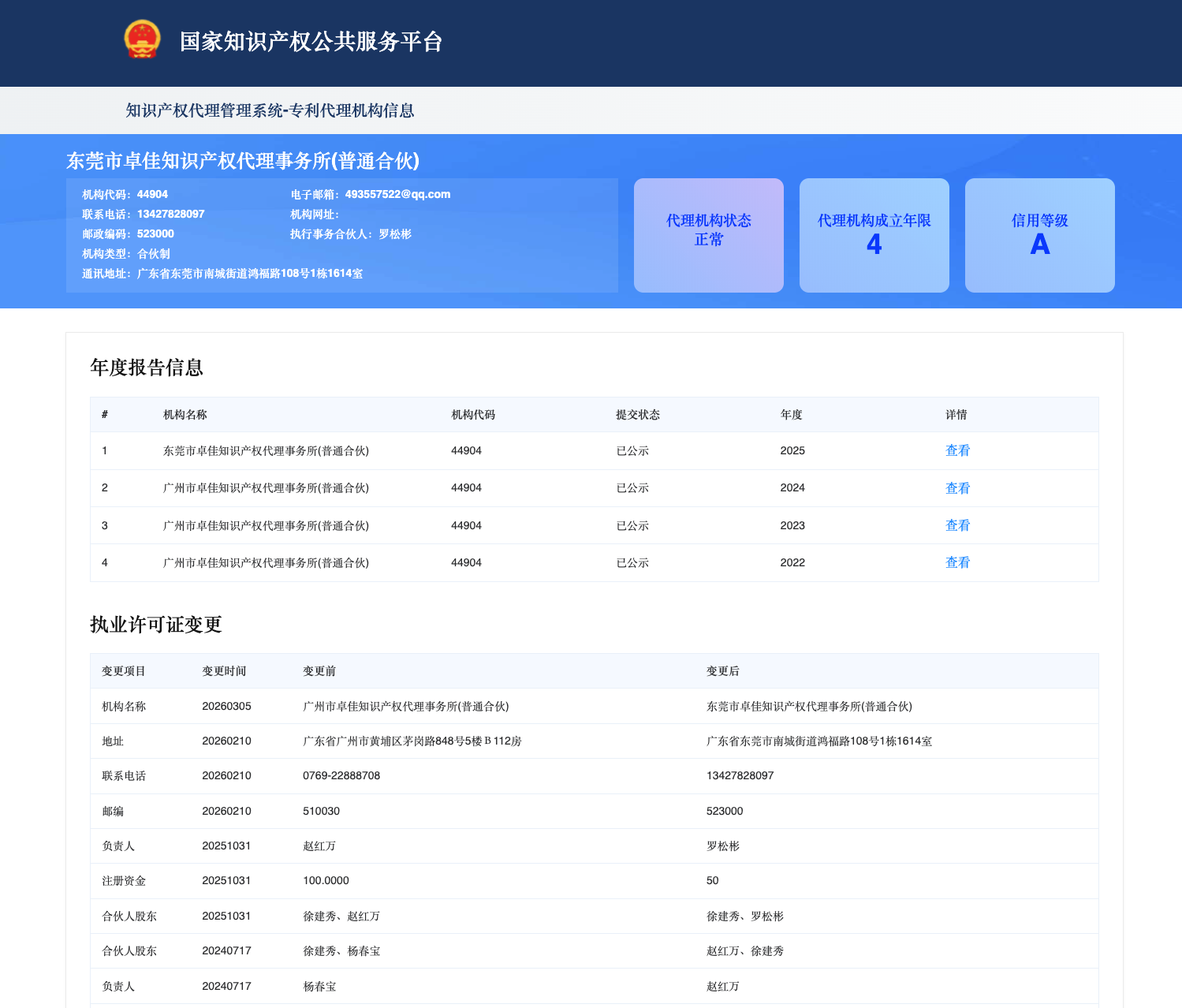
Task: Click the subtitle "知识产权代理管理系统-专利代理机构信息"
Action: (270, 110)
